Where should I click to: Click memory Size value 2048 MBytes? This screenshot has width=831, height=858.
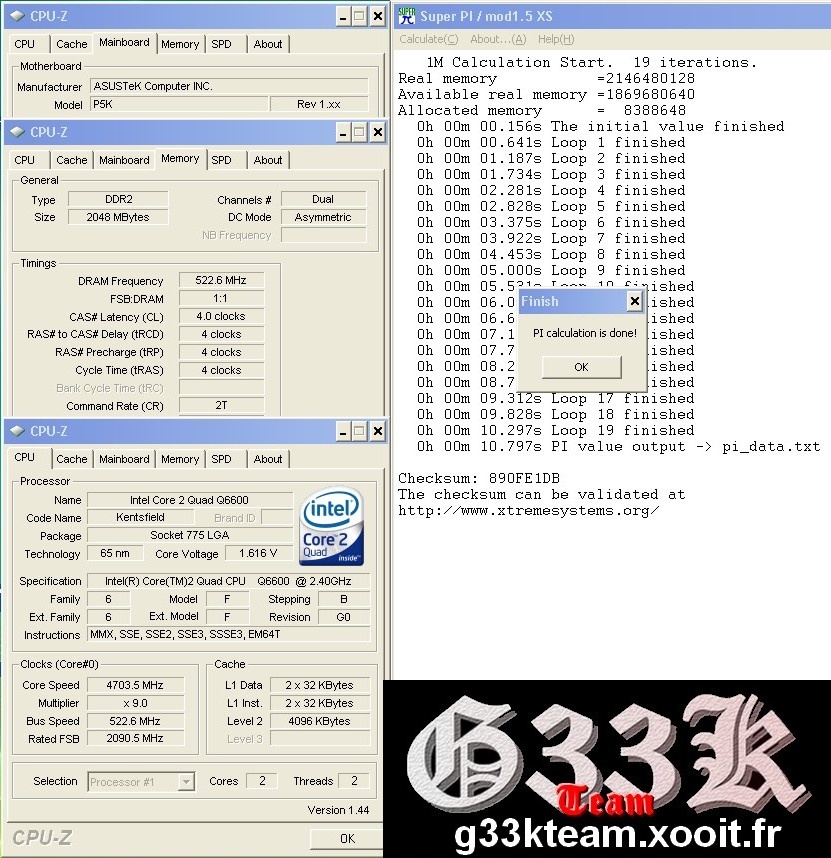tap(118, 217)
